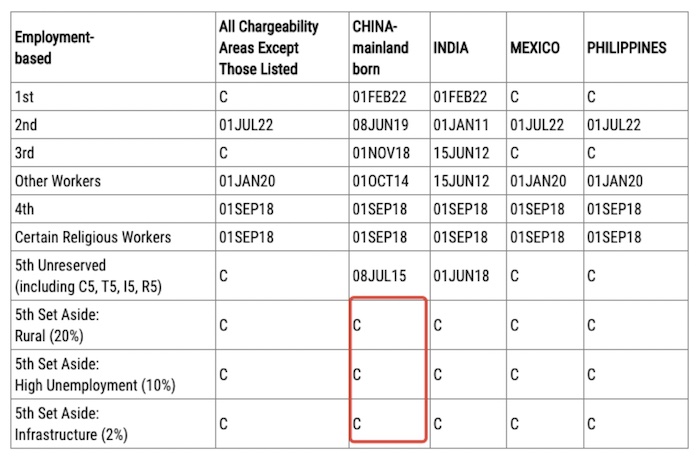Select 2nd row China date 08JUN19
Viewport: 700px width, 460px height.
pos(380,125)
